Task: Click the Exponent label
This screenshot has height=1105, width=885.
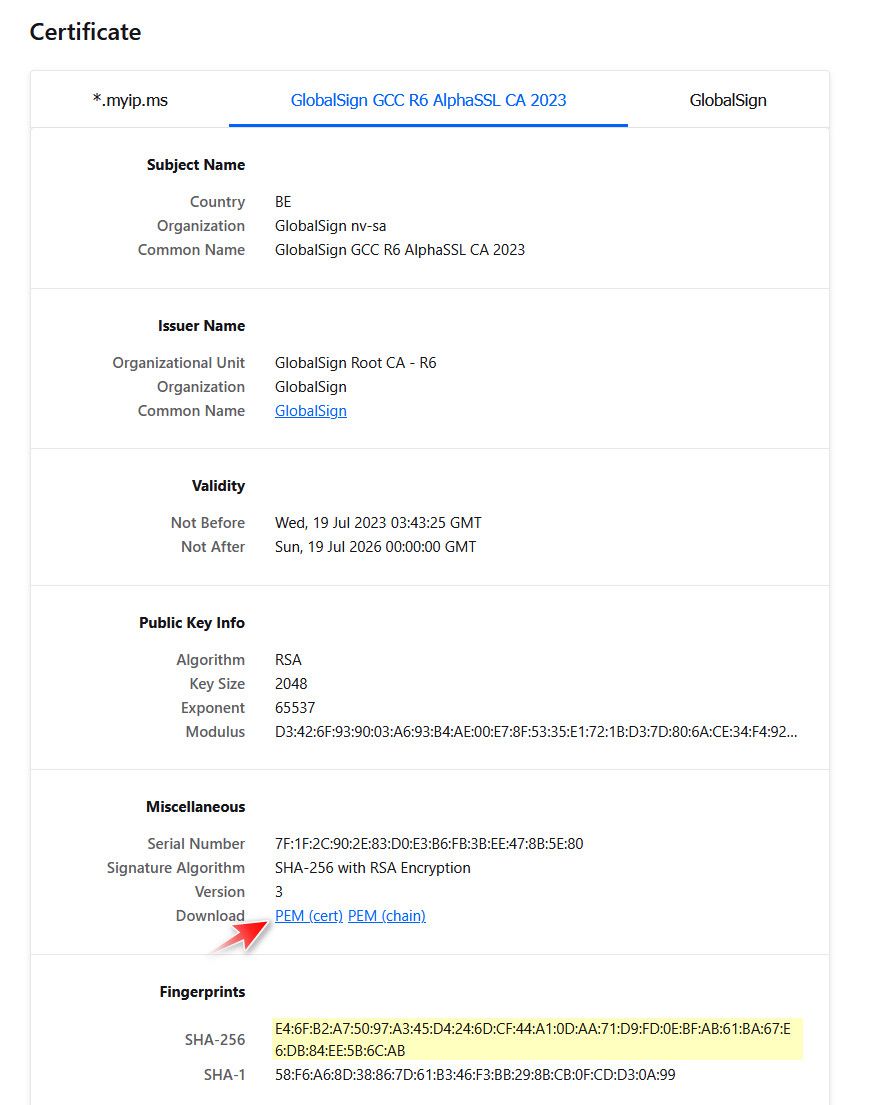Action: tap(213, 708)
